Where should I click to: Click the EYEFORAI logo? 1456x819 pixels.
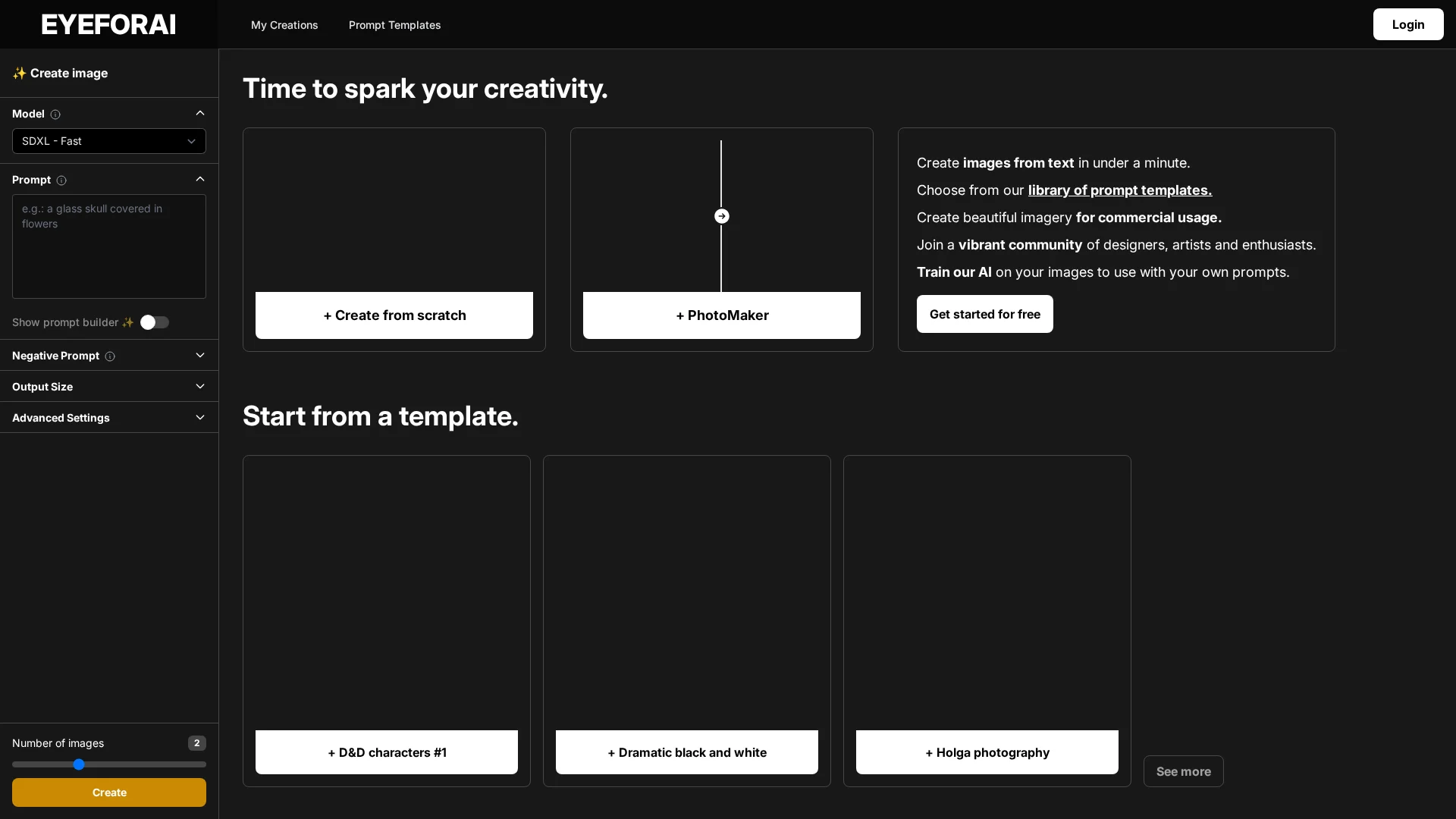(108, 24)
